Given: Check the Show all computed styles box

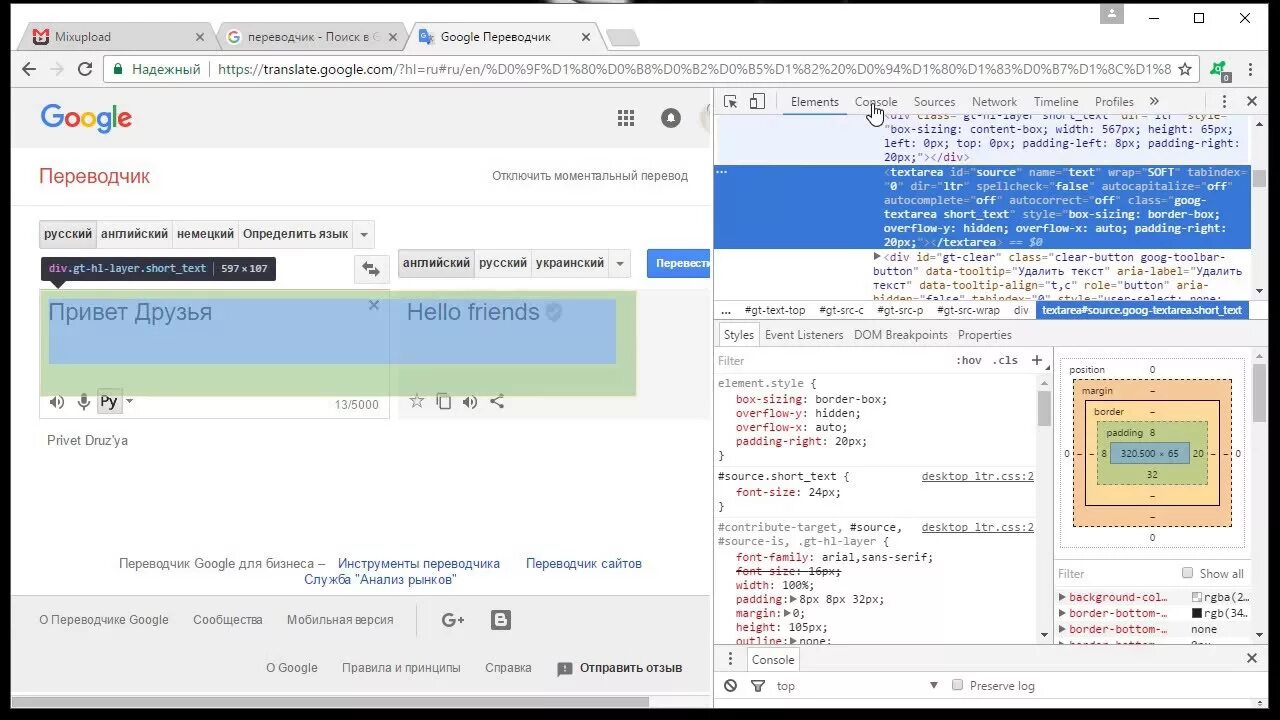Looking at the screenshot, I should pyautogui.click(x=1188, y=573).
